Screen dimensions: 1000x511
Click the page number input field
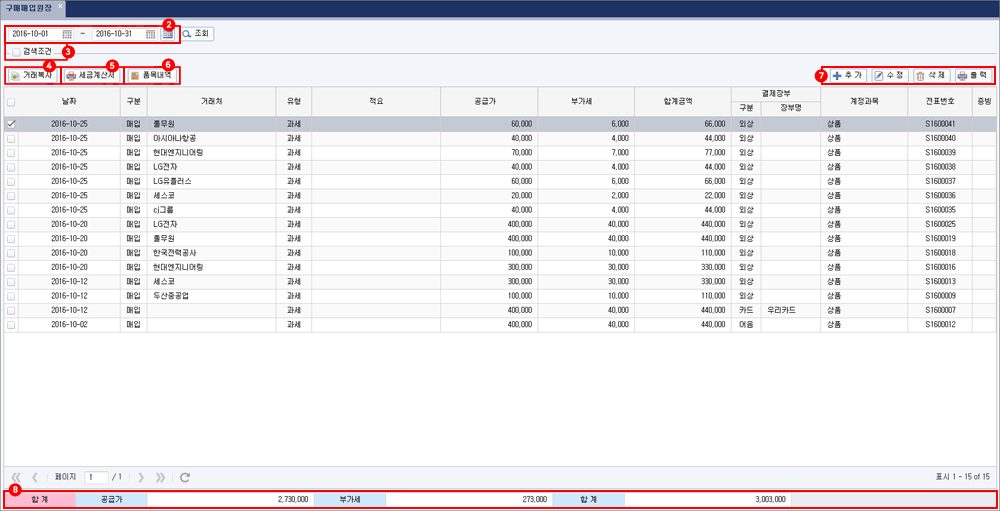[x=96, y=477]
